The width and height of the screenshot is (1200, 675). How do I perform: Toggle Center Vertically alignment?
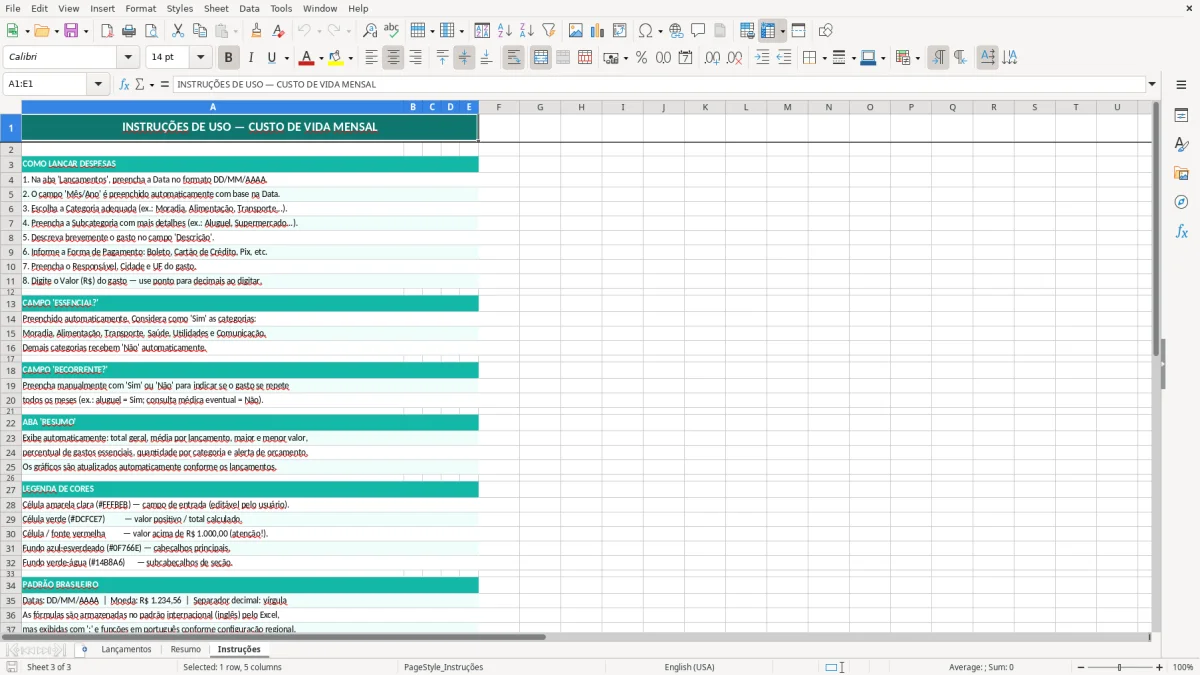(x=464, y=58)
